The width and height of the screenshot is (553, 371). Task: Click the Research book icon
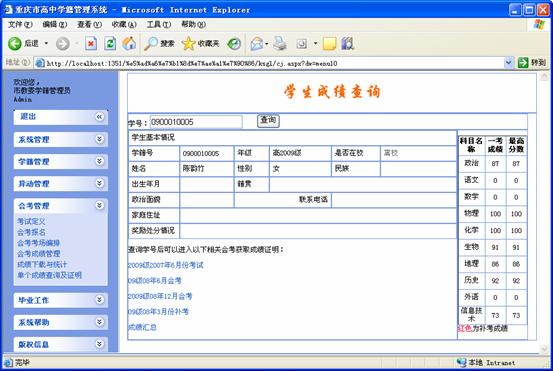[347, 43]
